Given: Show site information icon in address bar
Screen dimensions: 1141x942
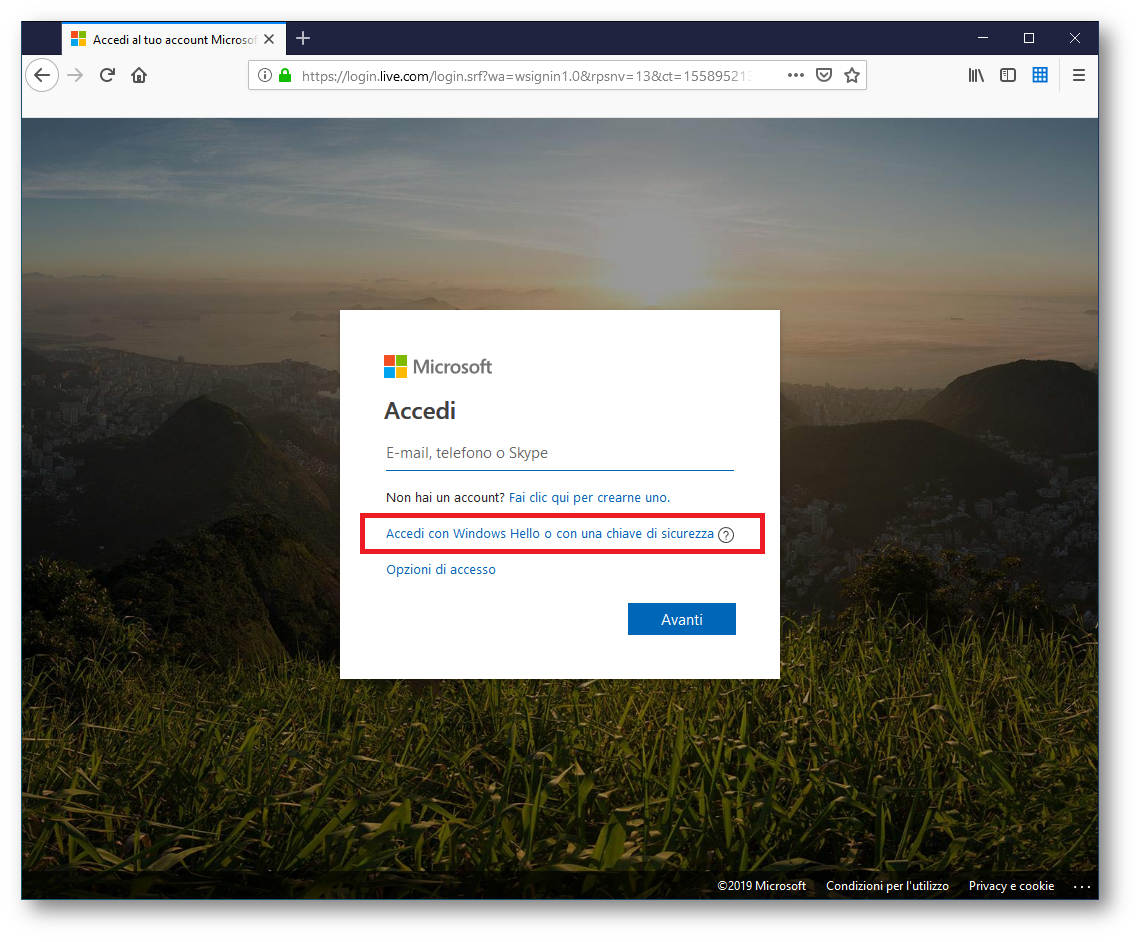Looking at the screenshot, I should [265, 75].
